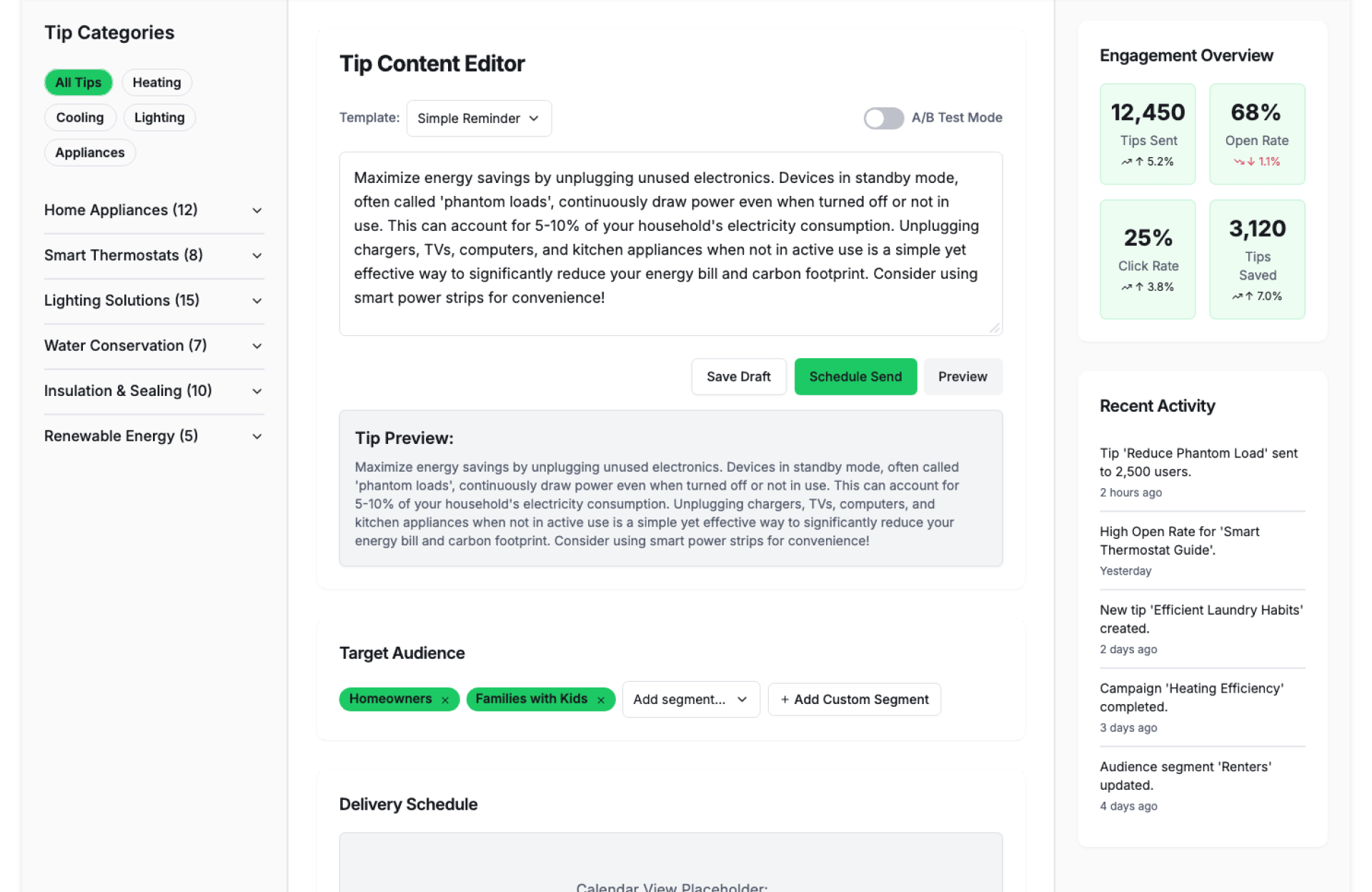Enable A/B Test Mode switch

(x=883, y=118)
